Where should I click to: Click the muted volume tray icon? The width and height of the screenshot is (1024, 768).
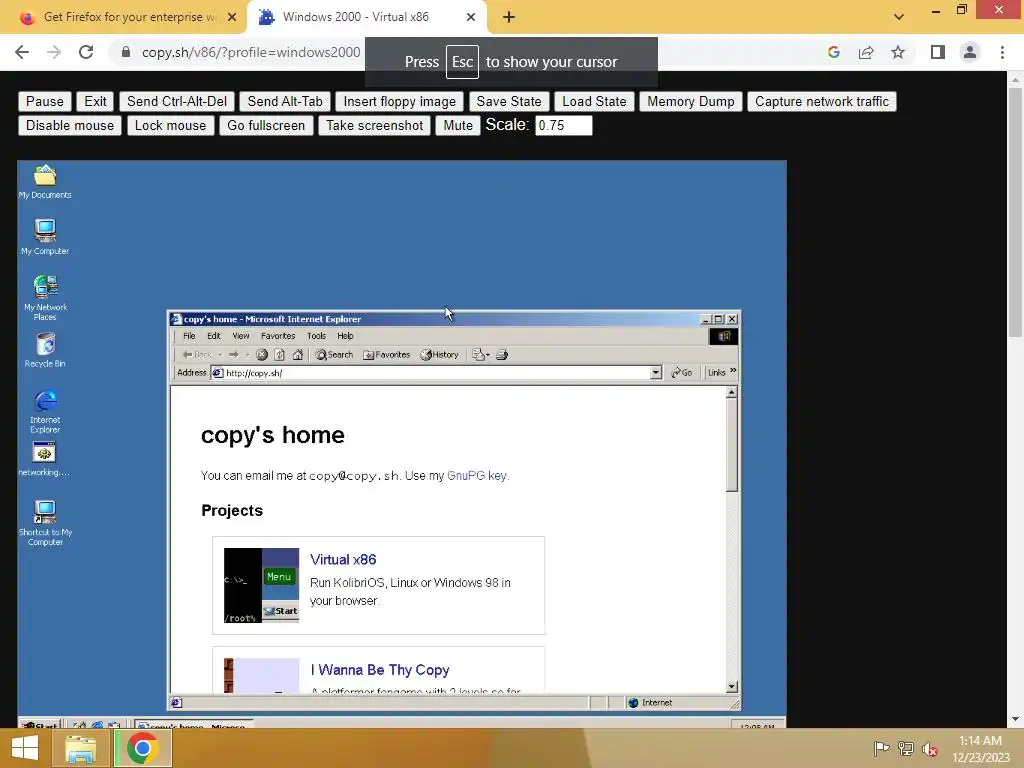coord(930,748)
